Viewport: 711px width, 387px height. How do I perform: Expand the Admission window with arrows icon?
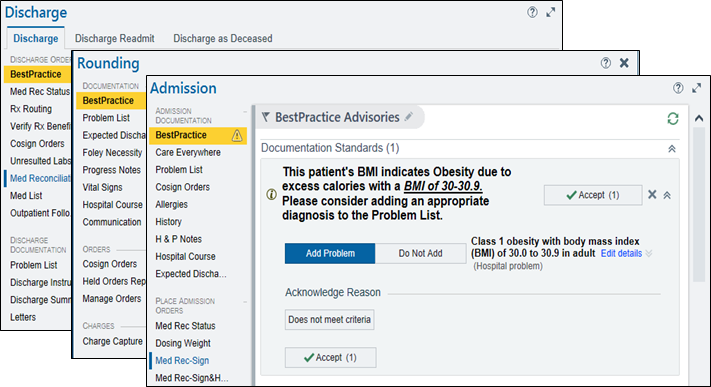[x=696, y=88]
